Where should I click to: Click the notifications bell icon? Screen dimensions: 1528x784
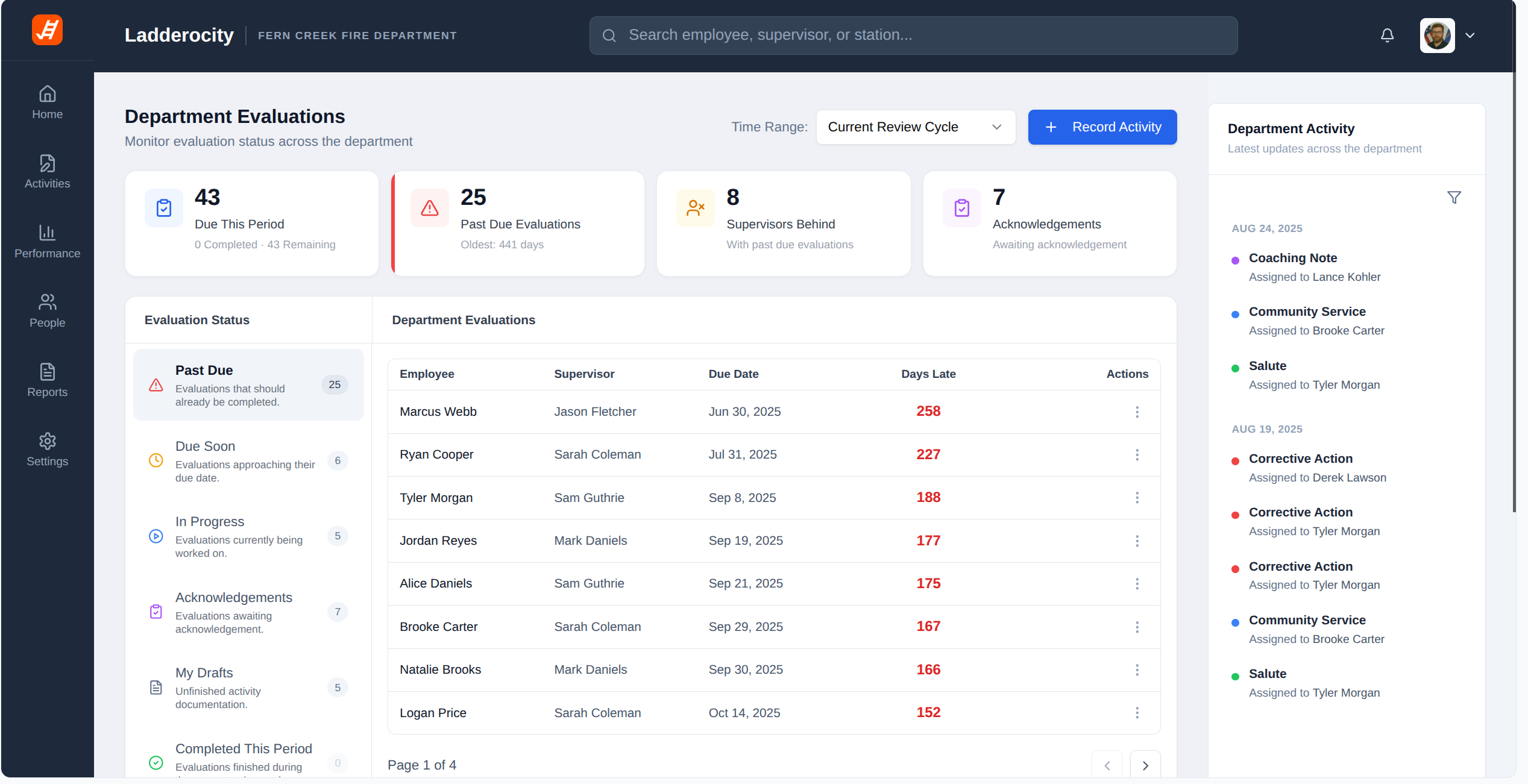click(1387, 36)
